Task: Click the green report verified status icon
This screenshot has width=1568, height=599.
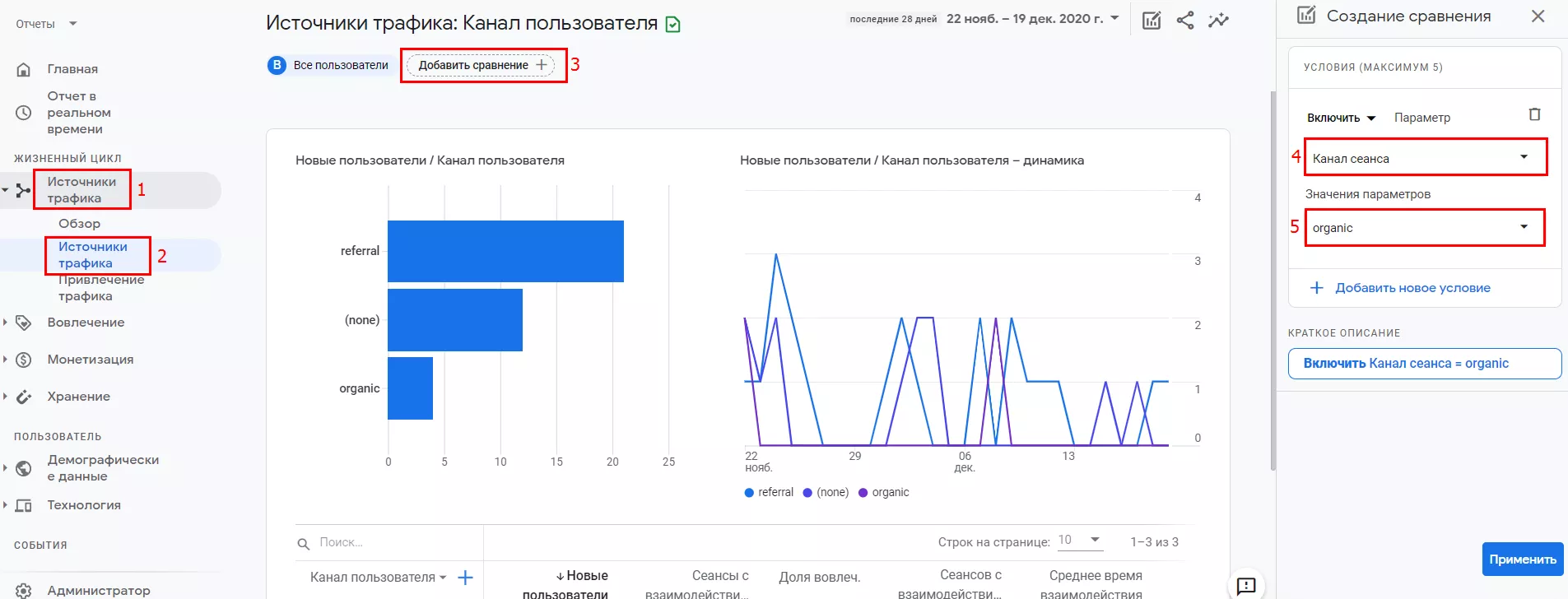Action: (672, 25)
